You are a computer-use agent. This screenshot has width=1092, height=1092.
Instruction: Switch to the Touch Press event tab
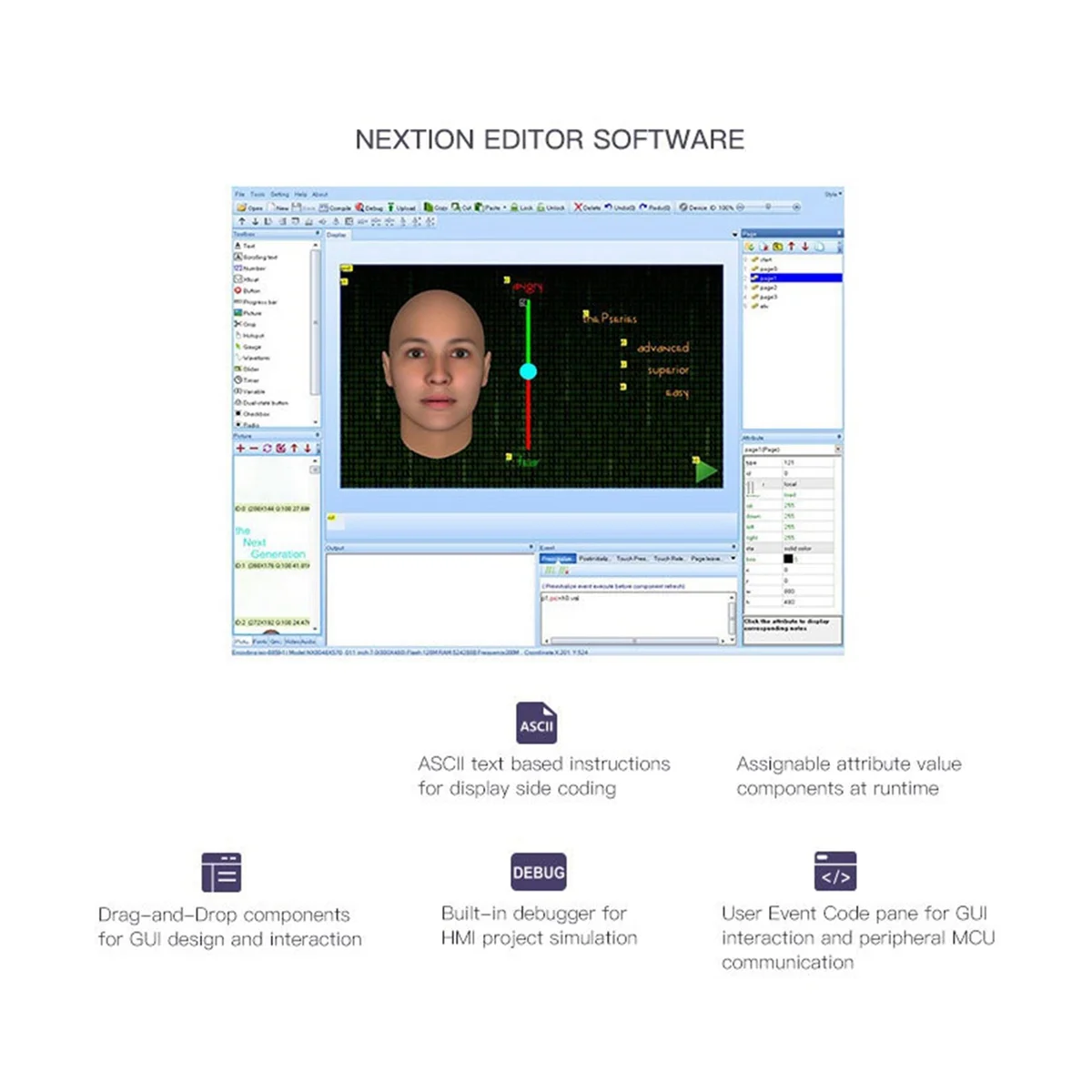pos(632,558)
